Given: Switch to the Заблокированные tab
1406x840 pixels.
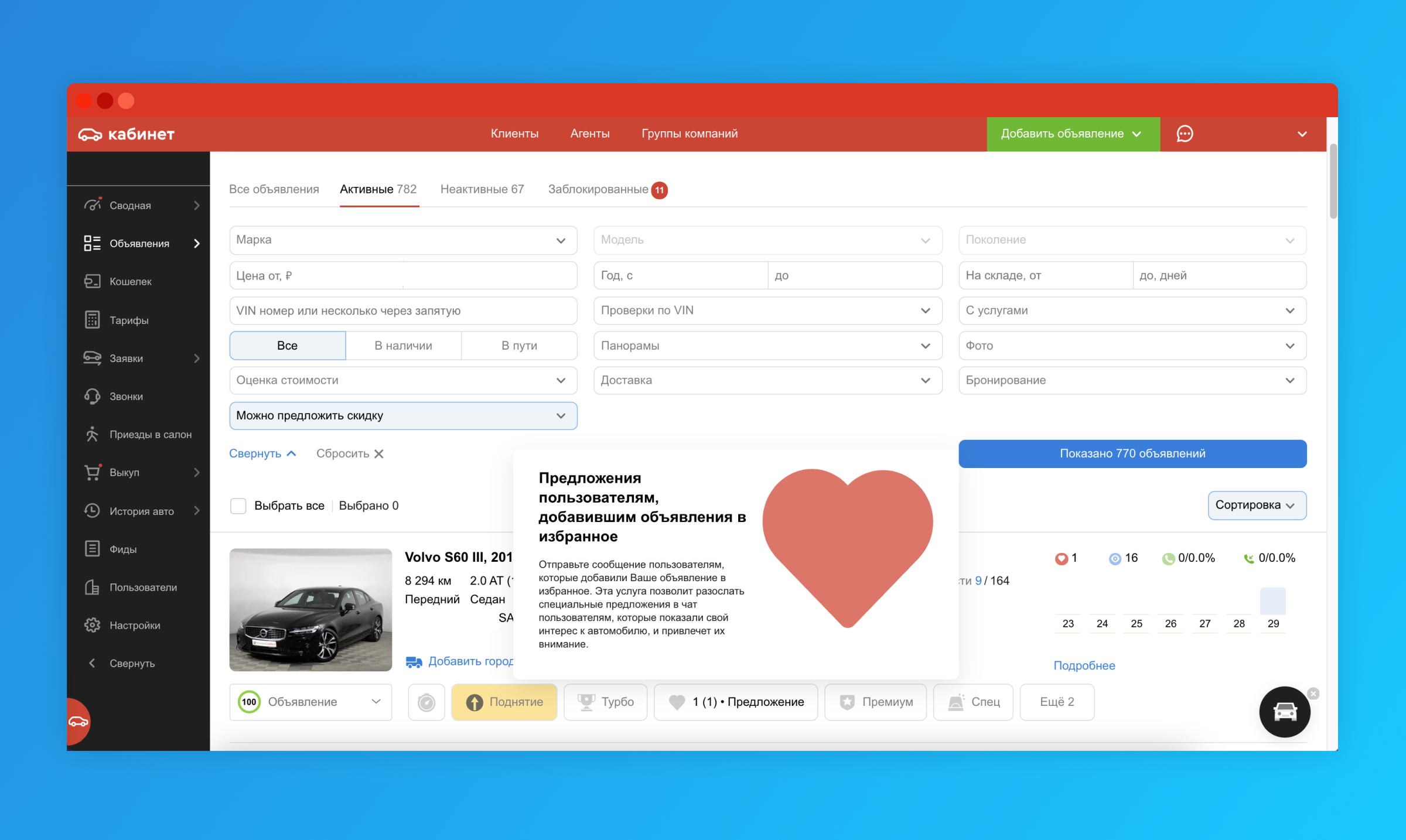Looking at the screenshot, I should pyautogui.click(x=608, y=189).
